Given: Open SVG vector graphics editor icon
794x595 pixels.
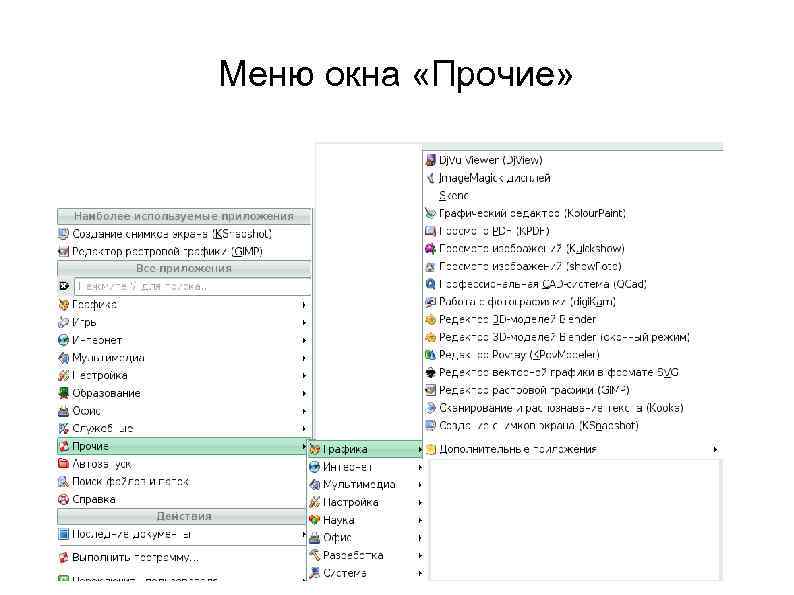Looking at the screenshot, I should [x=430, y=373].
